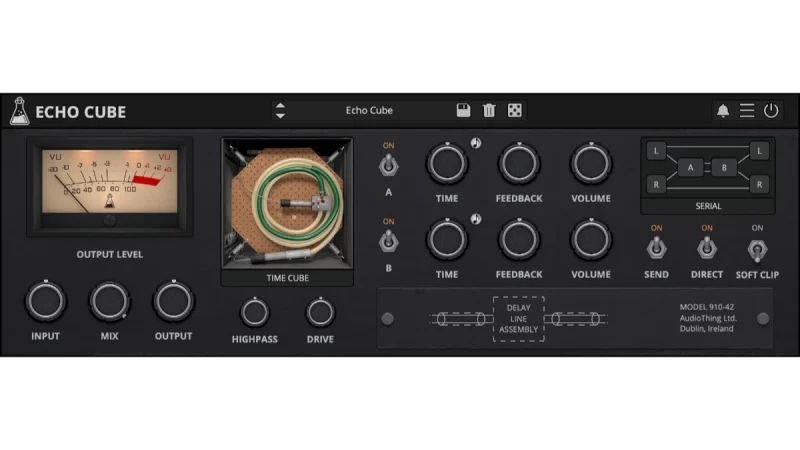Screen dimensions: 800x450
Task: Open notifications bell icon
Action: tap(723, 111)
